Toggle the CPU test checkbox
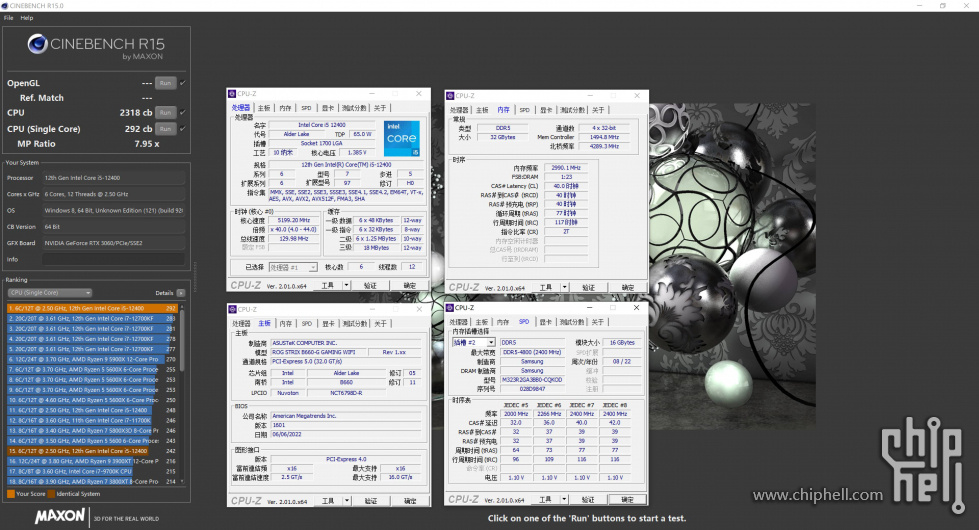This screenshot has width=979, height=530. click(182, 112)
